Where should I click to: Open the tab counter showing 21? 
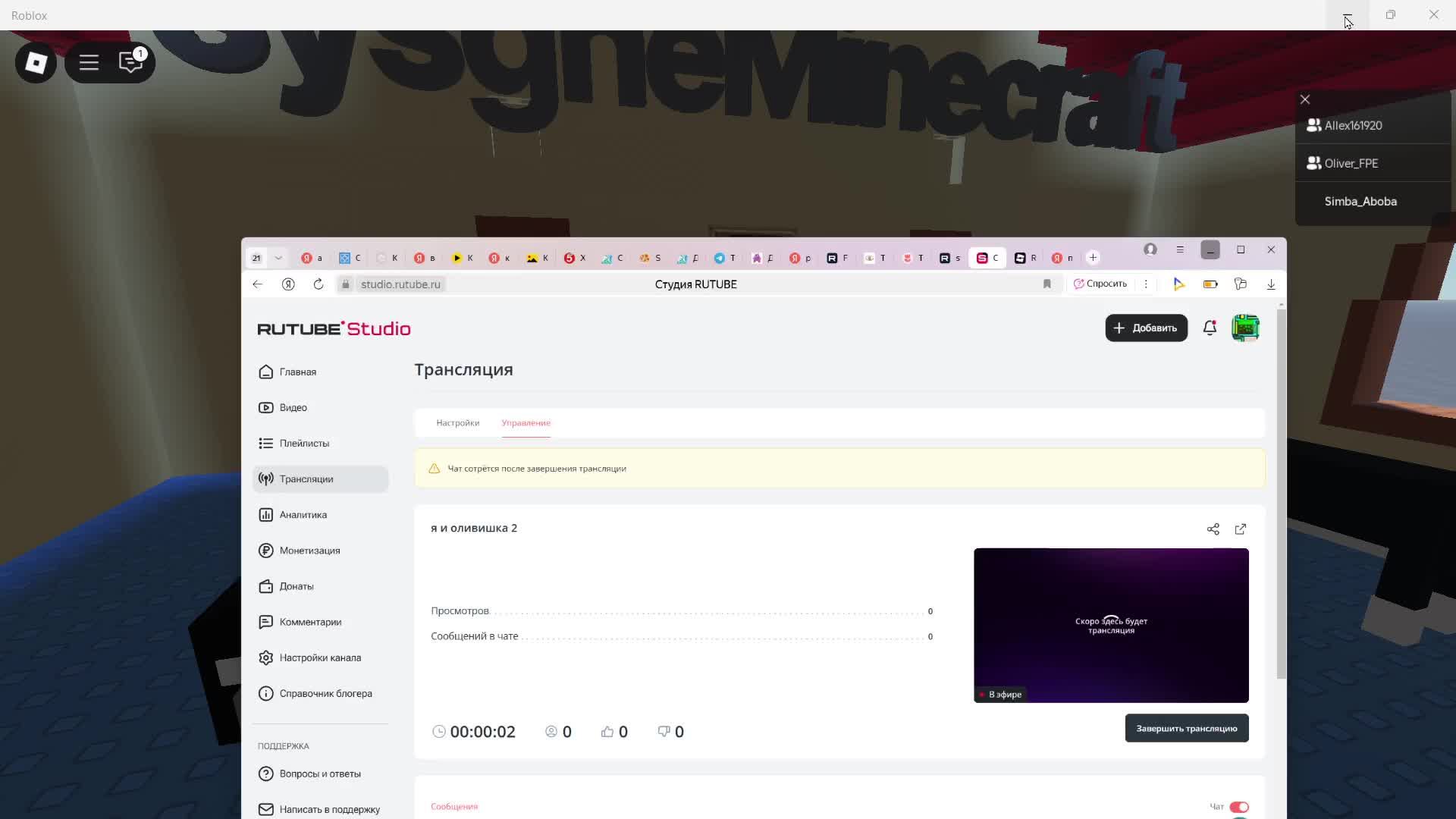pos(256,258)
